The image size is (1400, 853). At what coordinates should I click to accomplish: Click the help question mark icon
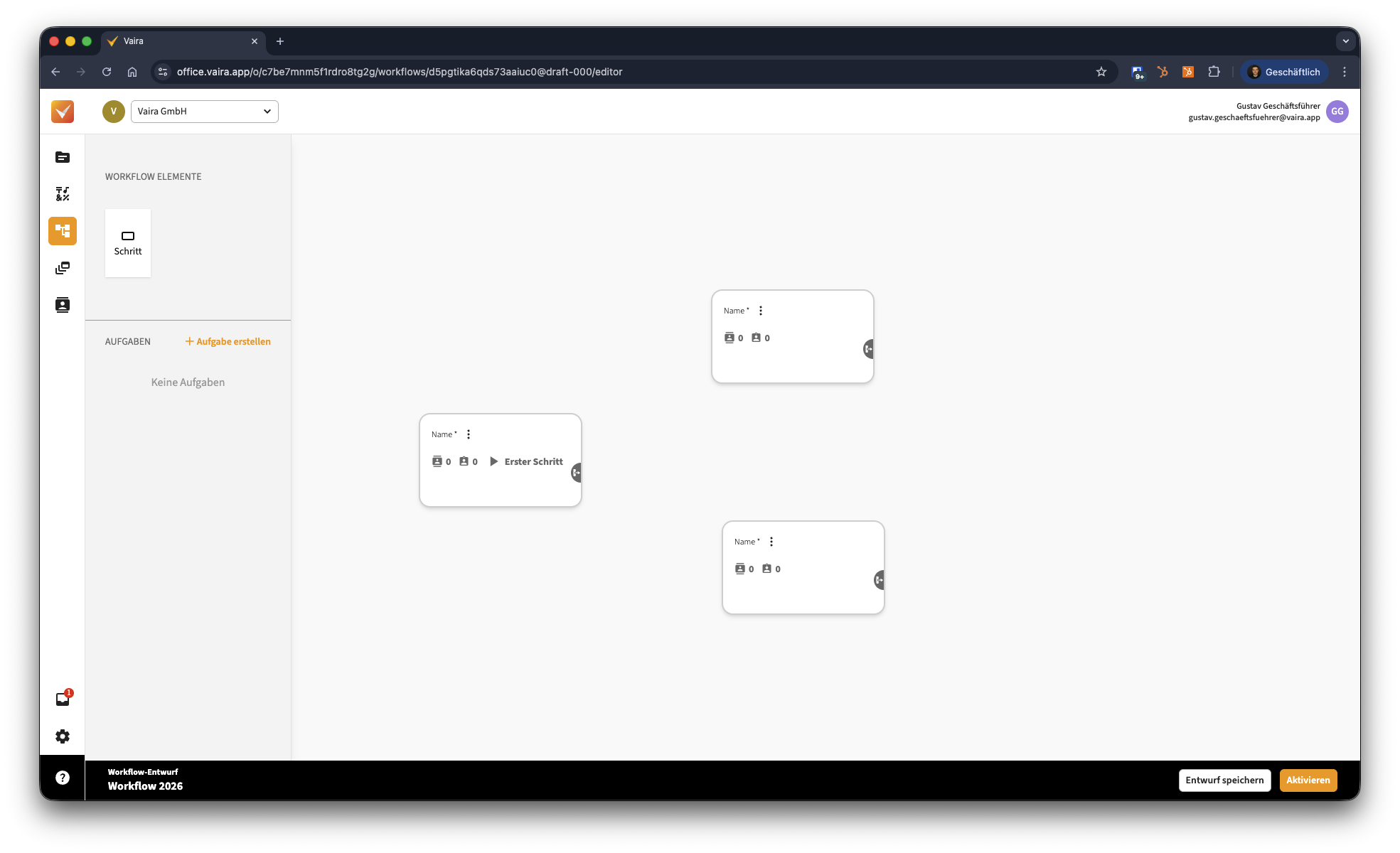click(63, 778)
